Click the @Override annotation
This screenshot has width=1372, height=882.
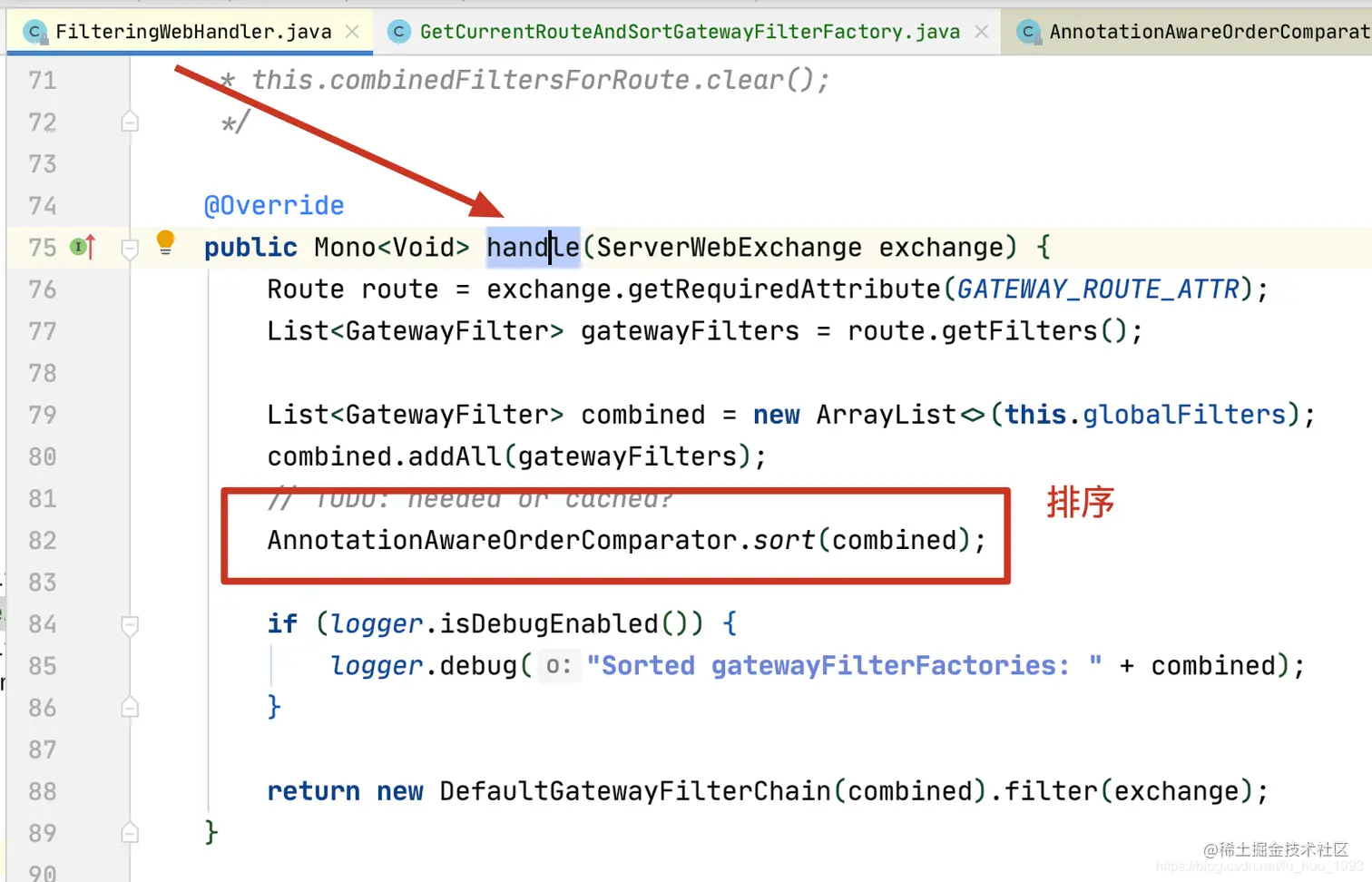point(274,206)
